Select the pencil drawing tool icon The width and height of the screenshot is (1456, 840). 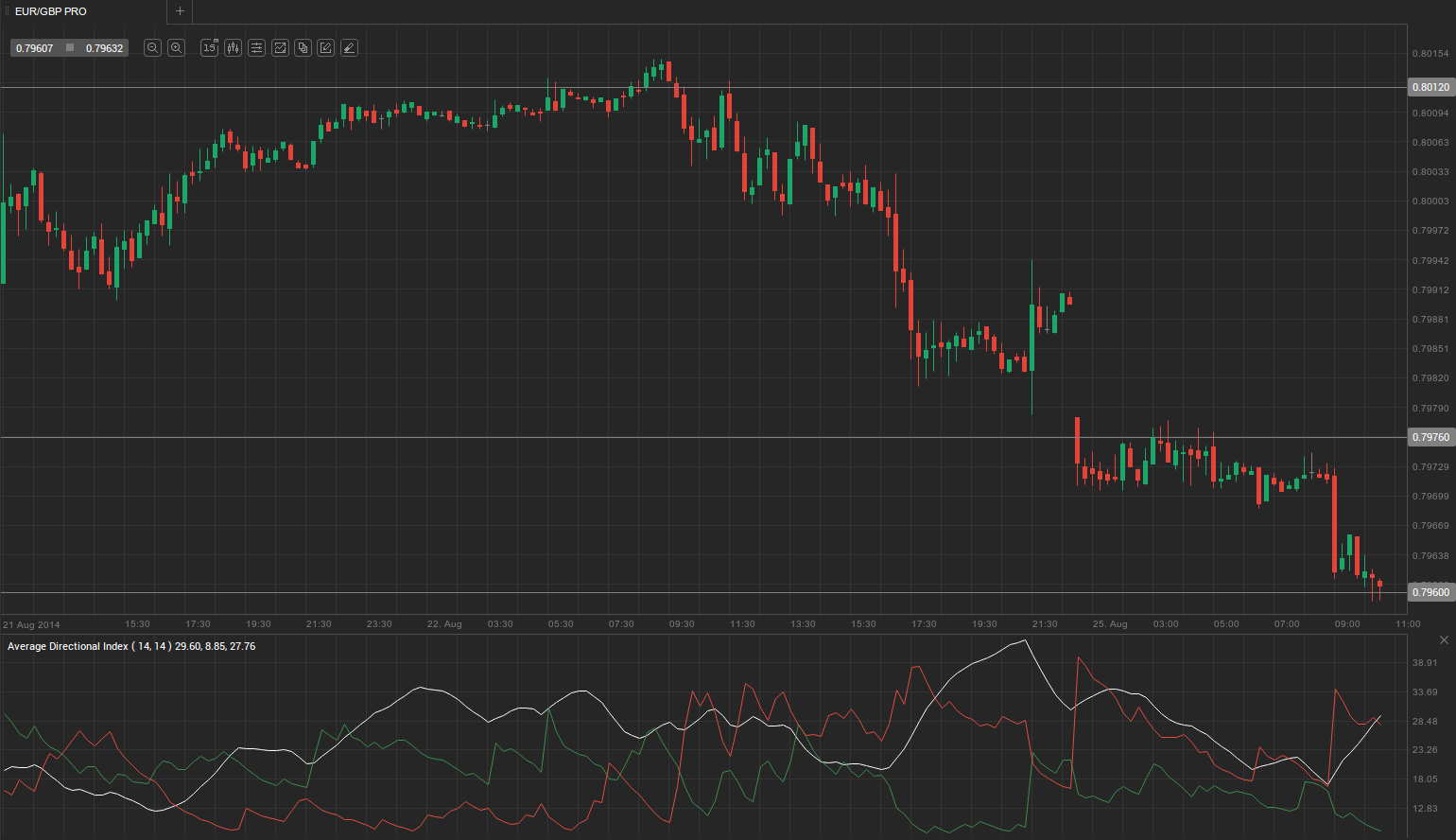click(x=325, y=48)
